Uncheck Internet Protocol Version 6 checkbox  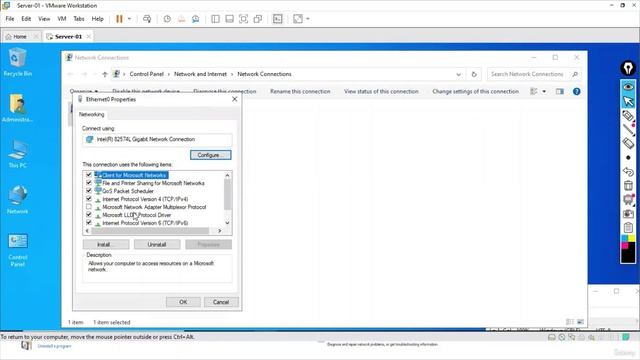[89, 222]
